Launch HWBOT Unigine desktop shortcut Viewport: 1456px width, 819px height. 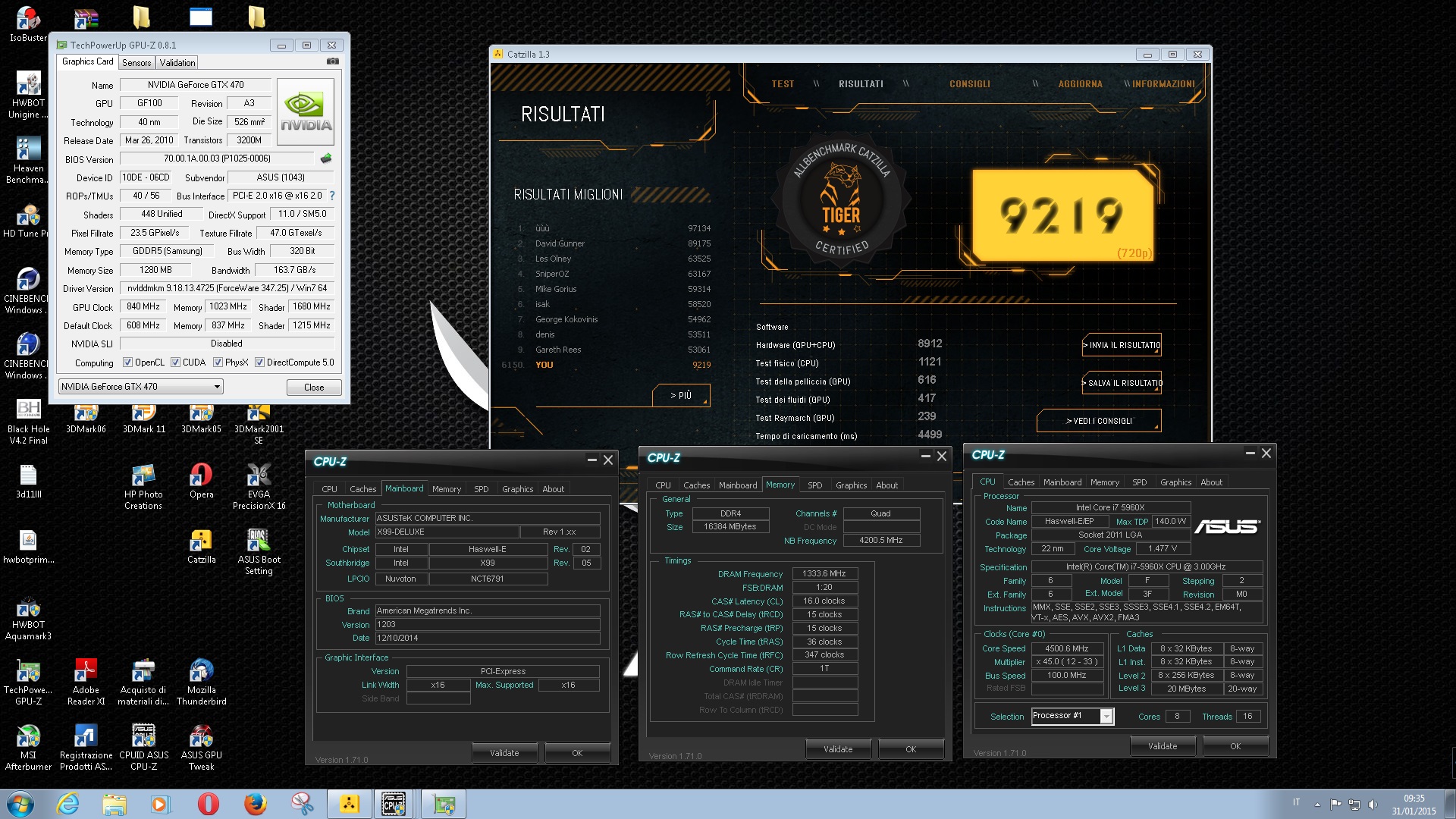[28, 95]
